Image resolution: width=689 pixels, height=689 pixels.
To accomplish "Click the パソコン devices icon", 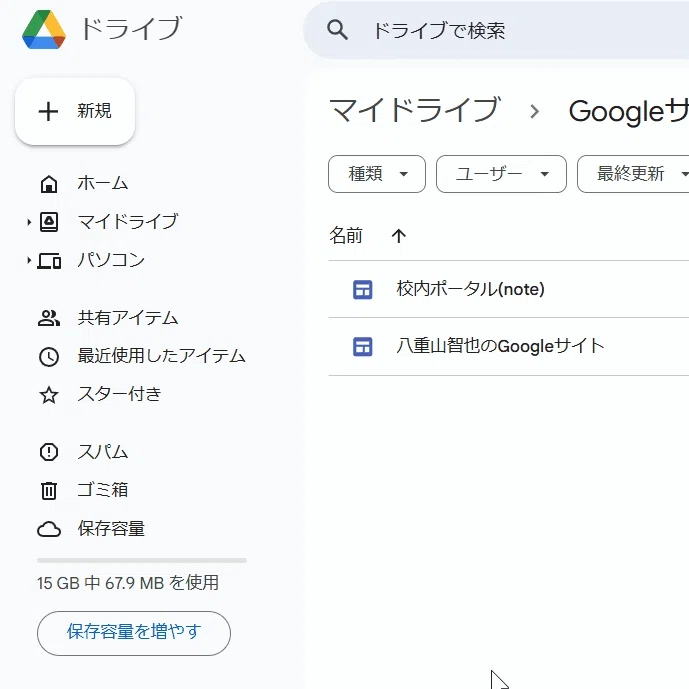I will 49,261.
